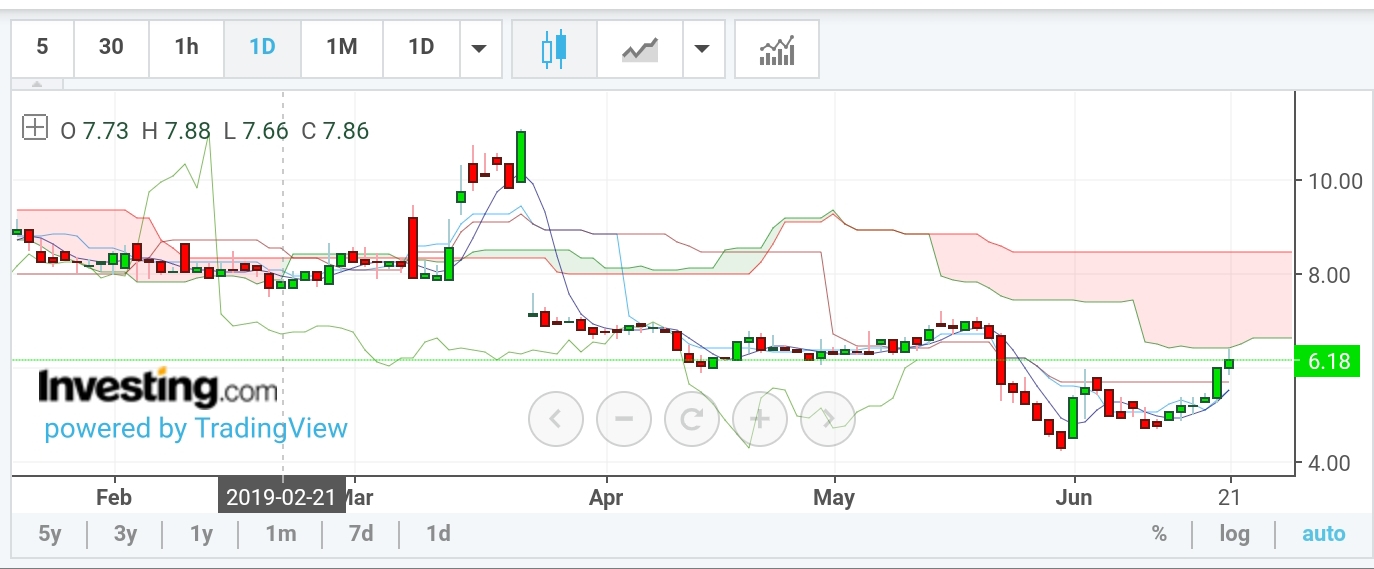Open the chart style dropdown arrow
This screenshot has height=569, width=1374.
pyautogui.click(x=703, y=48)
